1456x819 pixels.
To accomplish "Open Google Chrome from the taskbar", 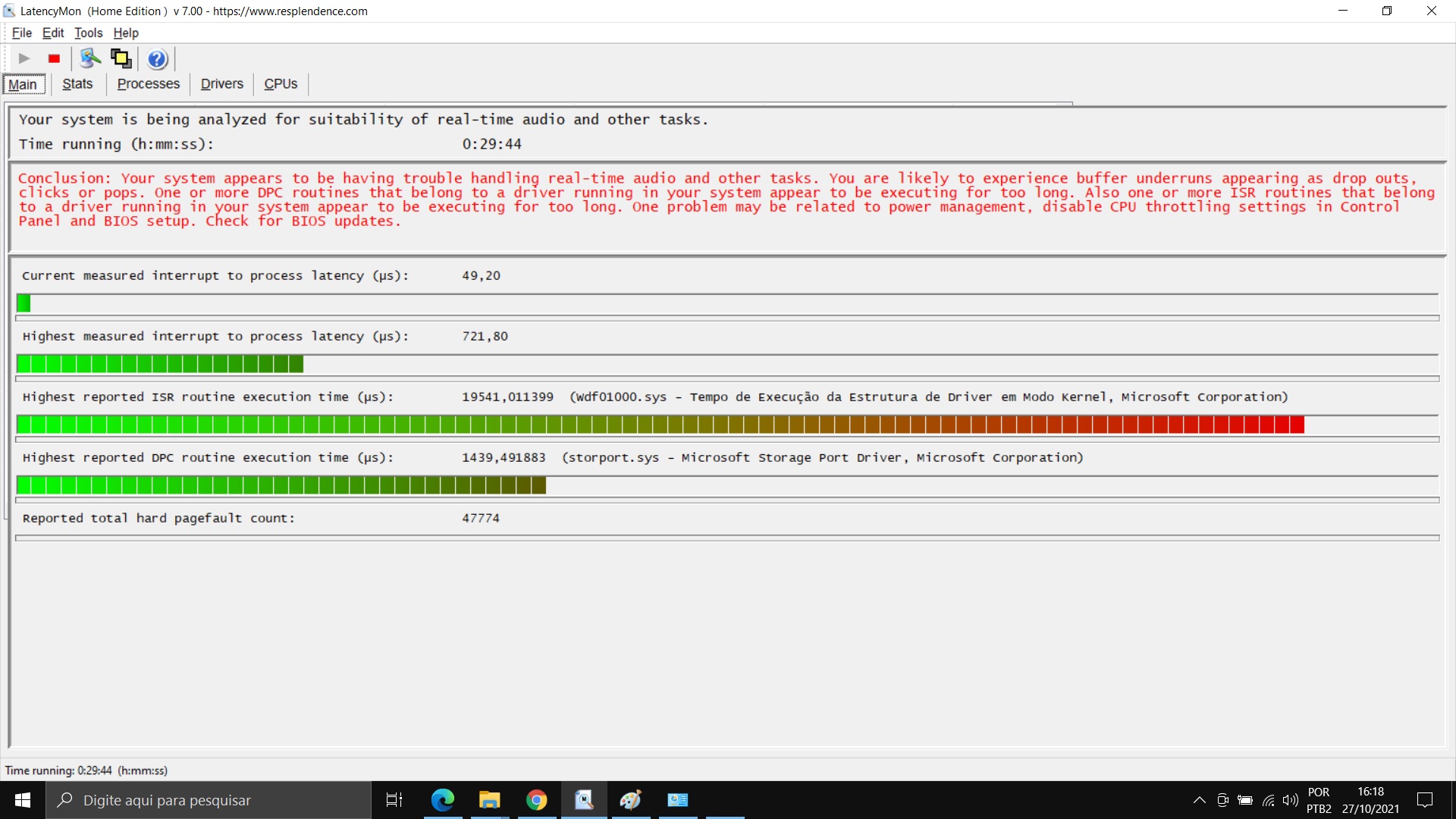I will 536,800.
